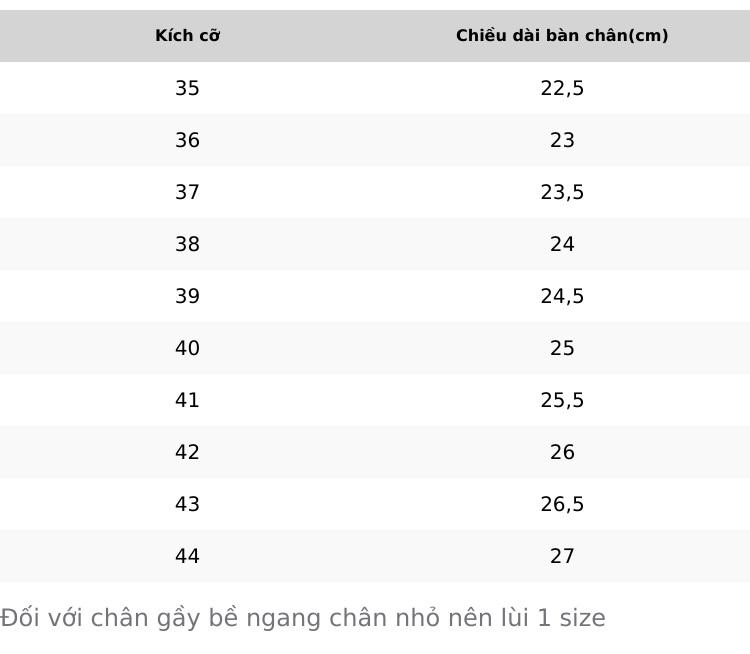Select size 36 cell
The height and width of the screenshot is (654, 750).
point(187,140)
